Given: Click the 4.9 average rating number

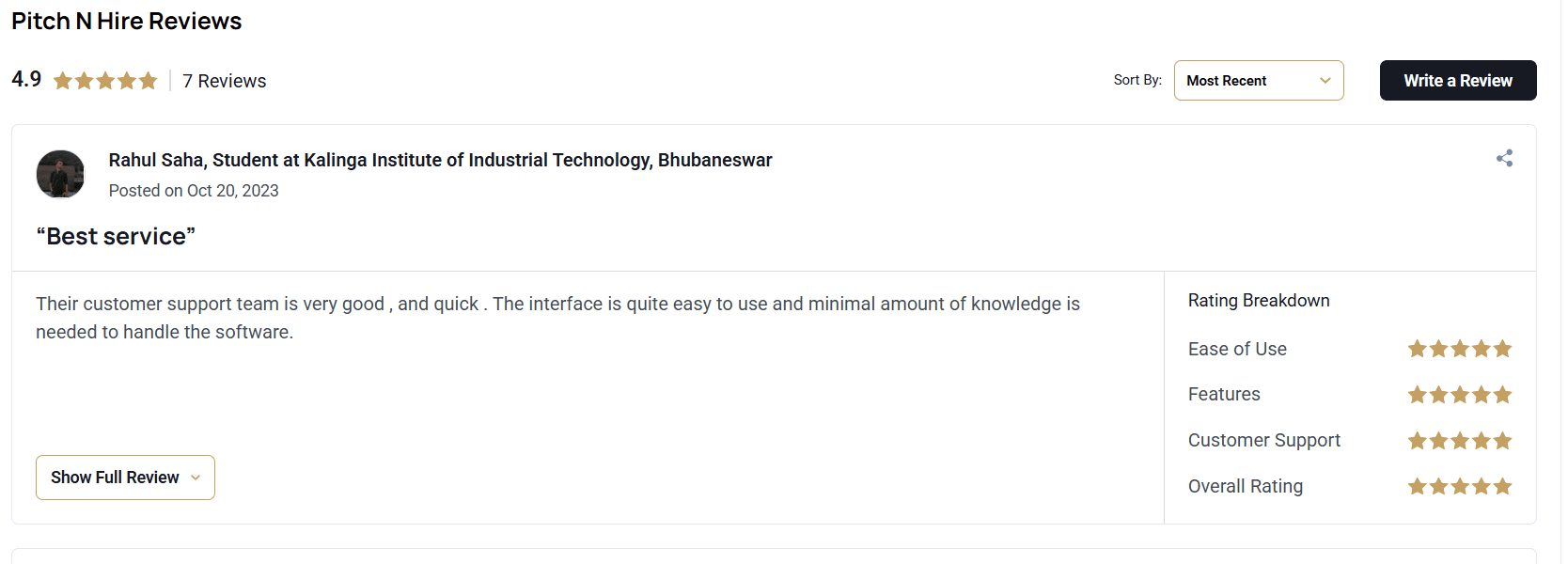Looking at the screenshot, I should [26, 79].
